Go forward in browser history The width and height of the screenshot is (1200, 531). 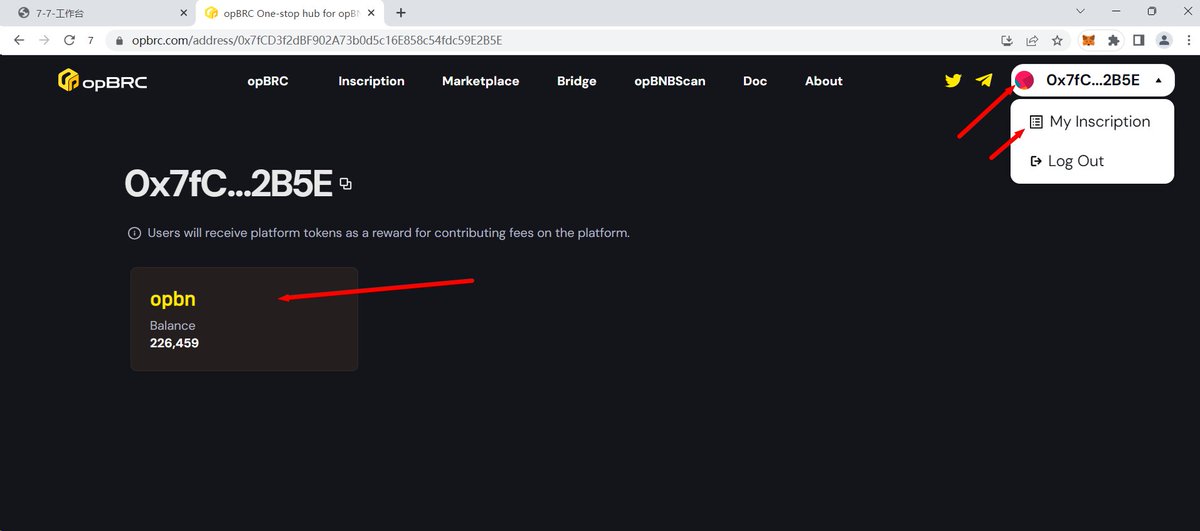[44, 40]
